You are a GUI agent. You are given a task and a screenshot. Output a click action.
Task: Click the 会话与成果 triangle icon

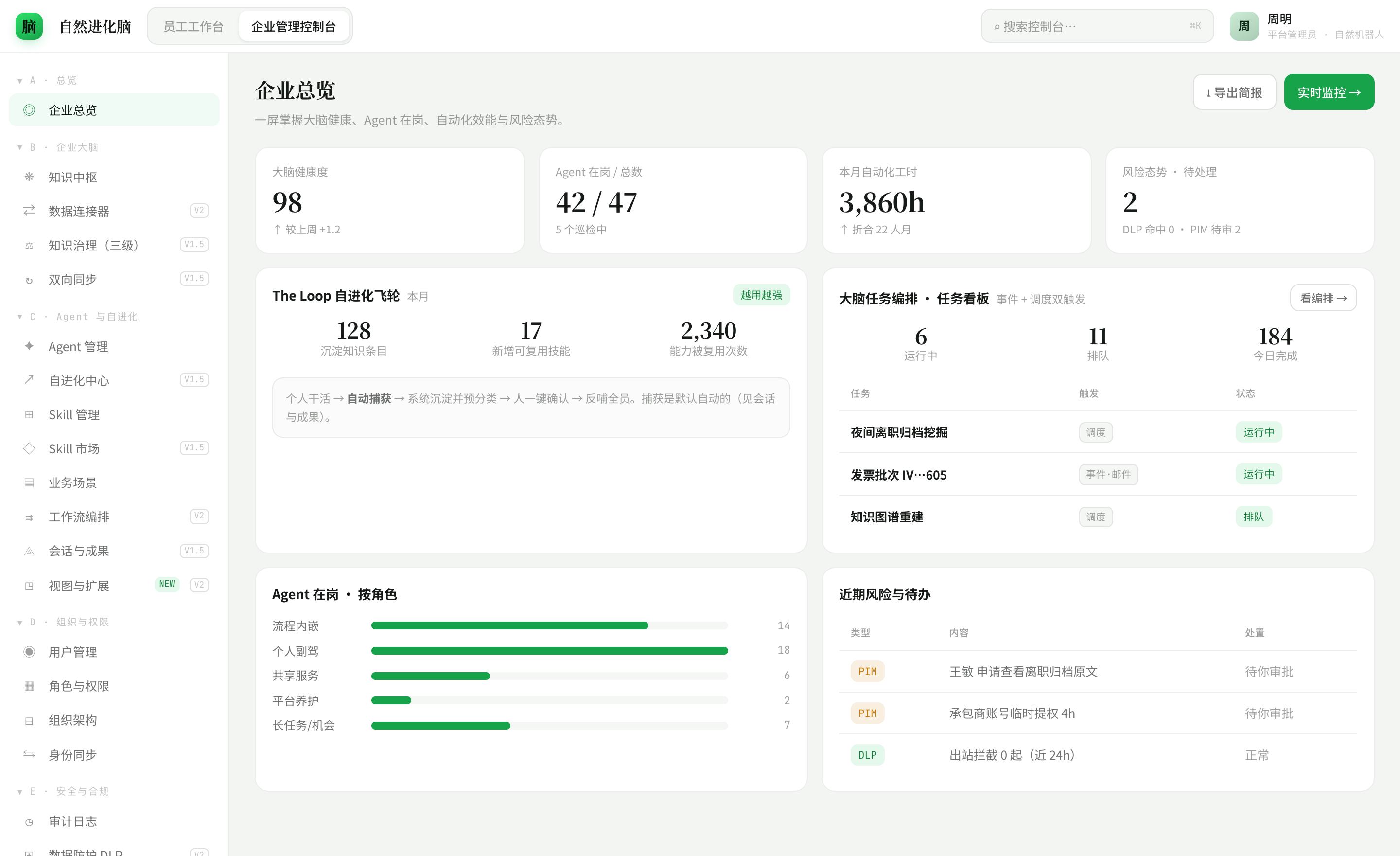tap(29, 552)
